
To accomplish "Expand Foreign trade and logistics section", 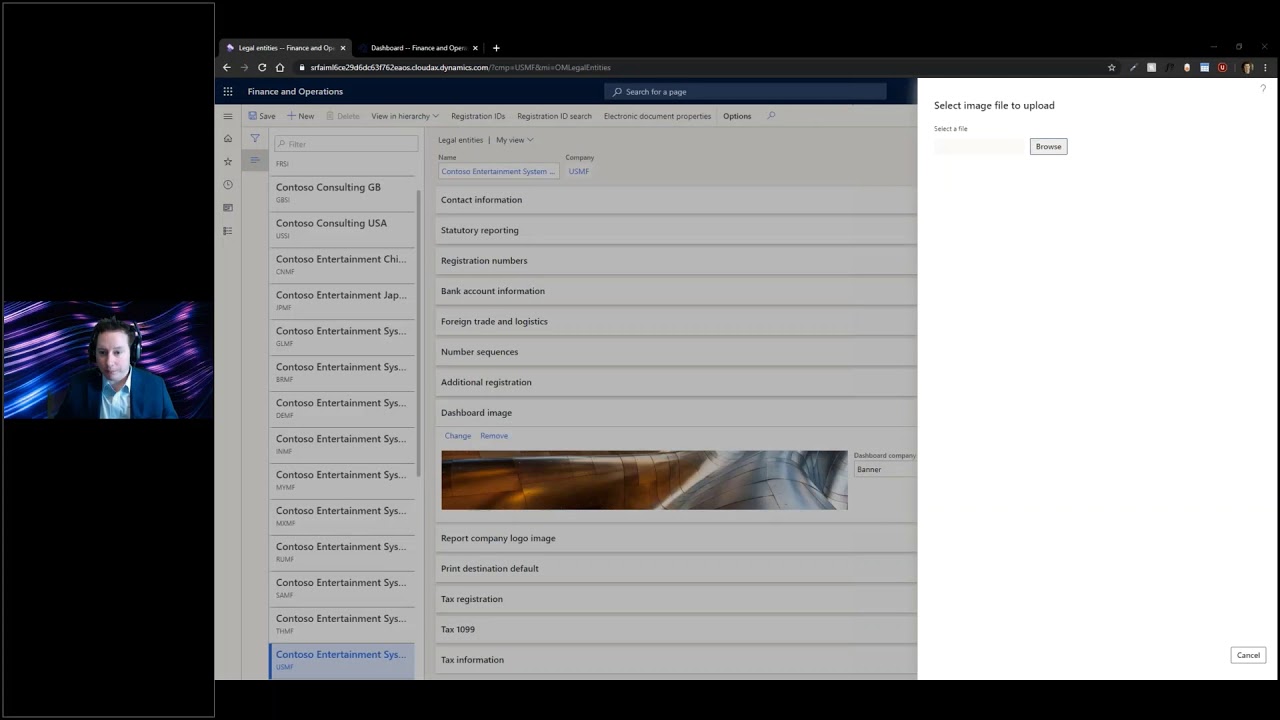I will (x=677, y=321).
